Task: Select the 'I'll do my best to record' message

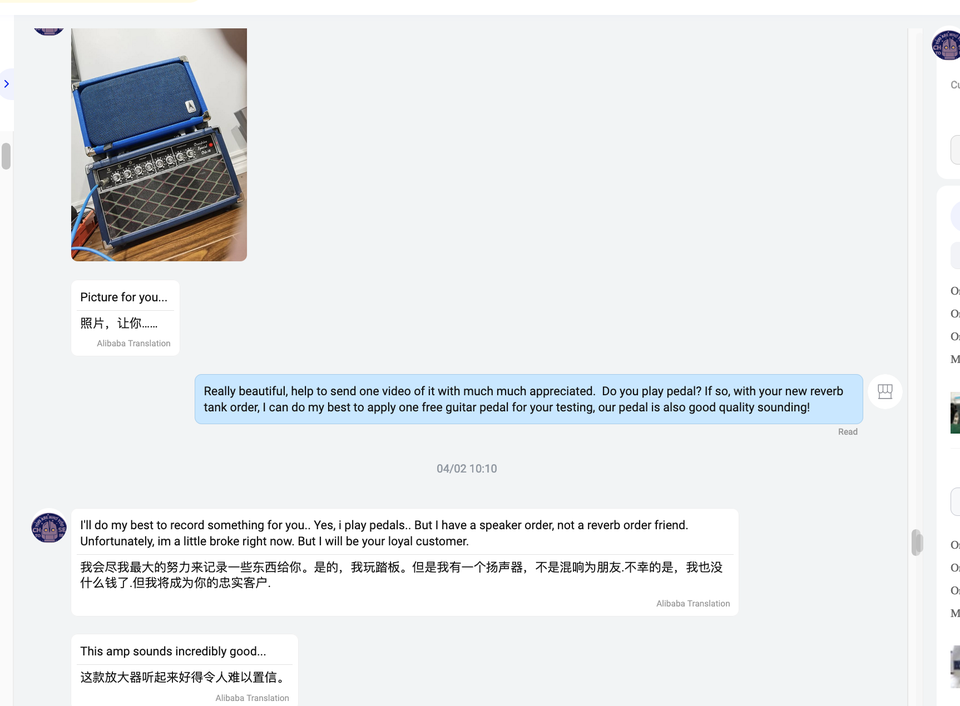Action: 405,562
